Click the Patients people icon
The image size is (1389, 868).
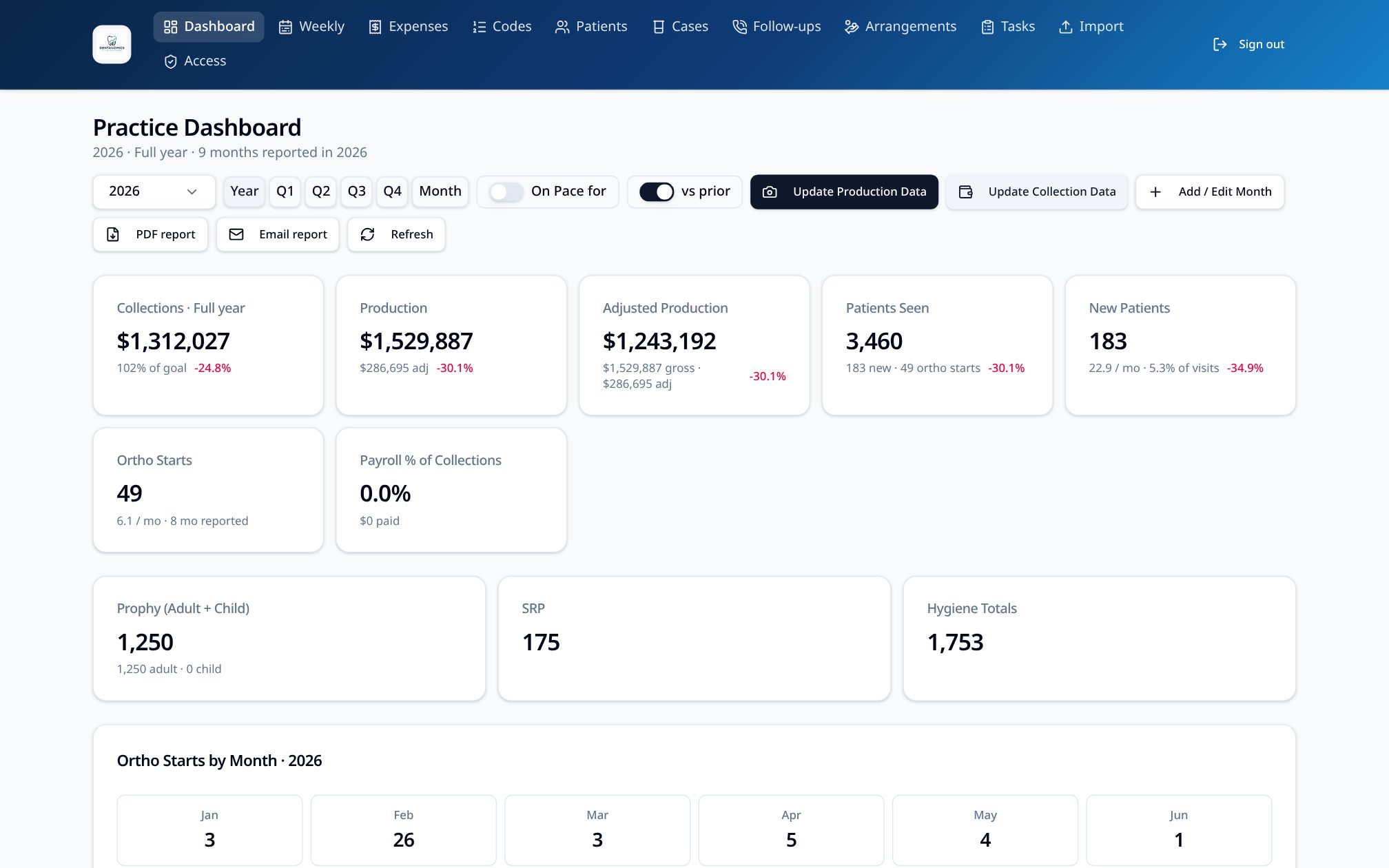pyautogui.click(x=562, y=27)
